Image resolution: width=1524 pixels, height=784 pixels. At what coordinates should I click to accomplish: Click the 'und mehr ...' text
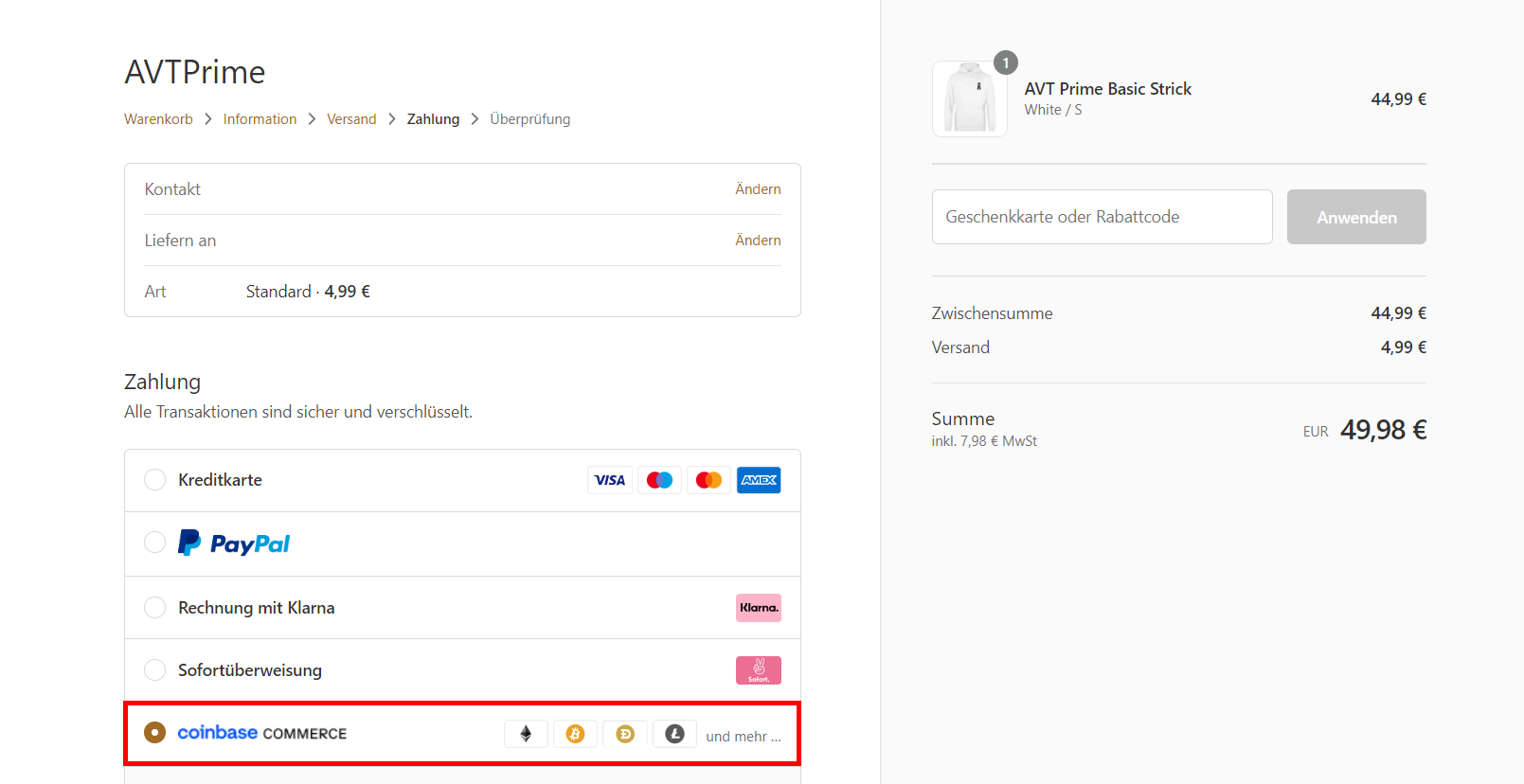744,737
